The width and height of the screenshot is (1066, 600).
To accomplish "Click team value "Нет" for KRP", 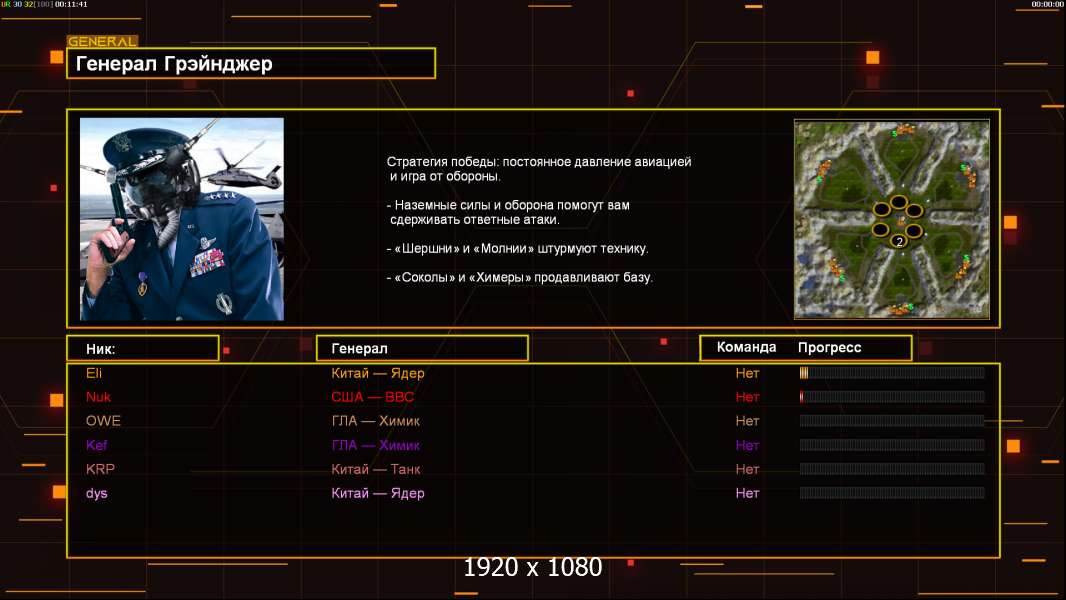I will [747, 469].
